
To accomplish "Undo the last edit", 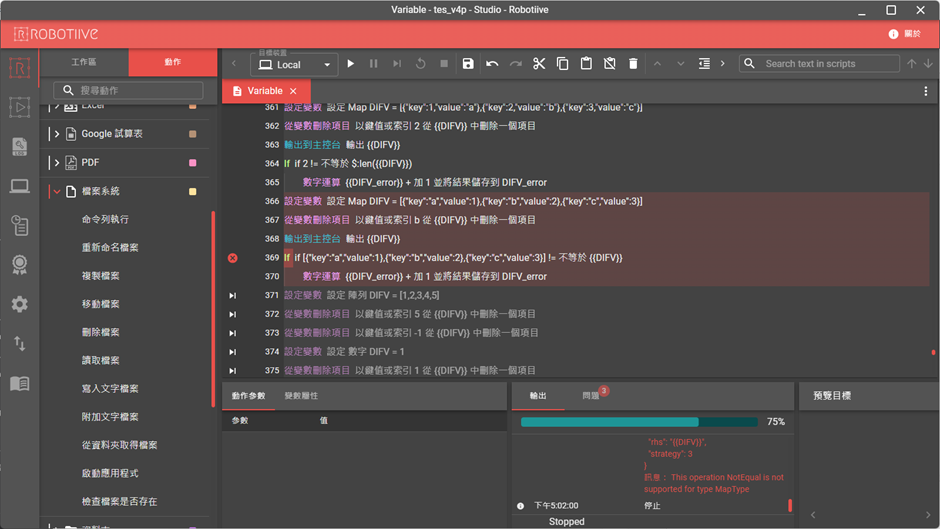I will pos(492,64).
